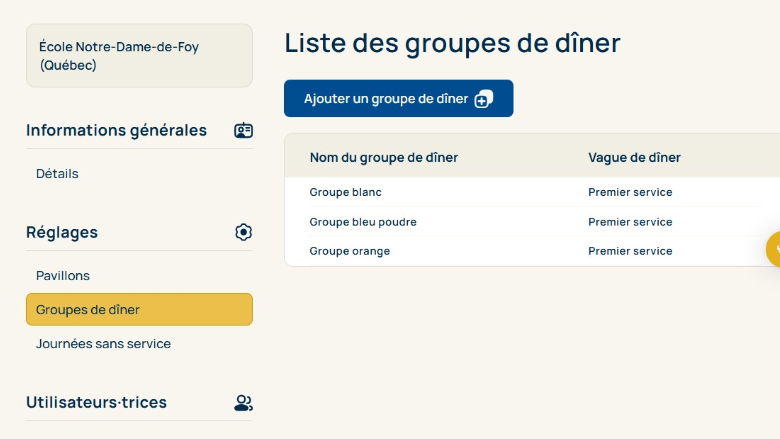780x439 pixels.
Task: Click the Réglages section heading
Action: pos(62,232)
